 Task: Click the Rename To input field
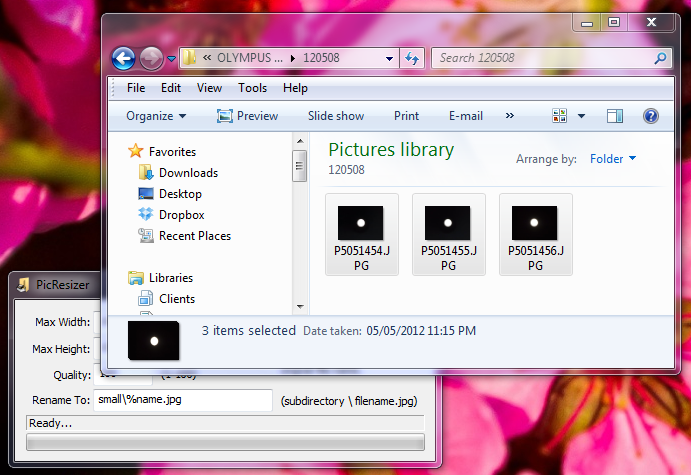coord(182,401)
